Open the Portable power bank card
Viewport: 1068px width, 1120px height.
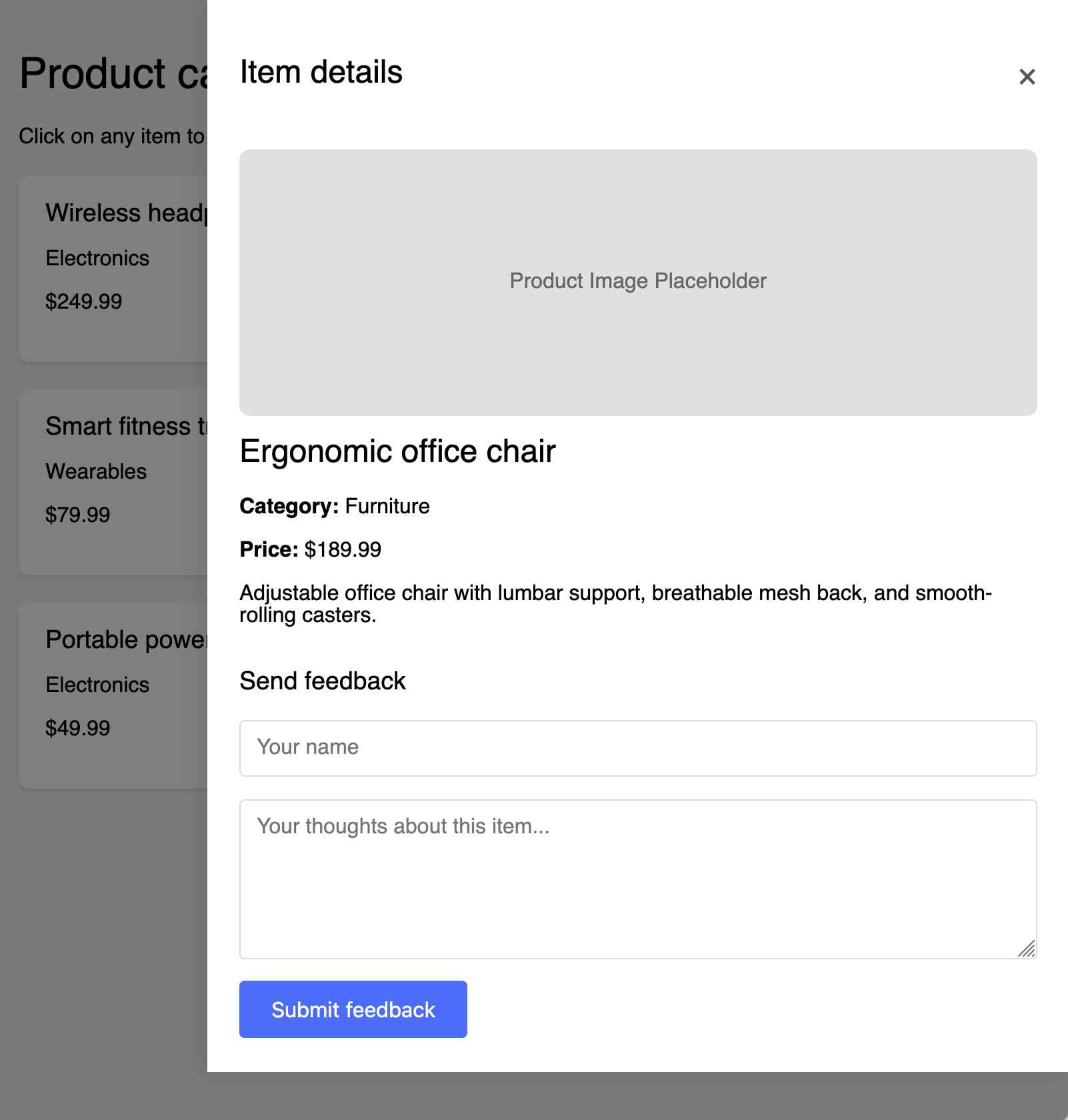tap(113, 695)
